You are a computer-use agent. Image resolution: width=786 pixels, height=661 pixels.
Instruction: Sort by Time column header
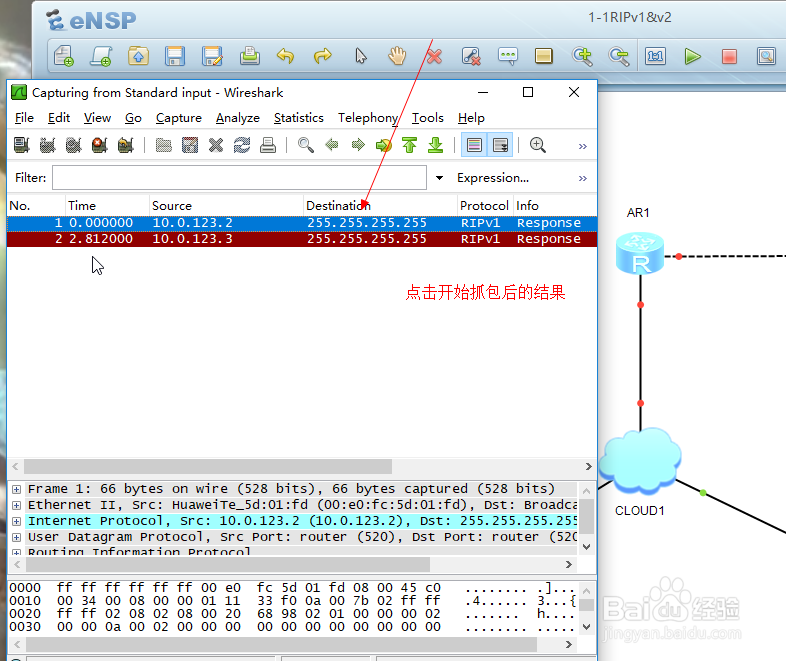click(x=107, y=205)
